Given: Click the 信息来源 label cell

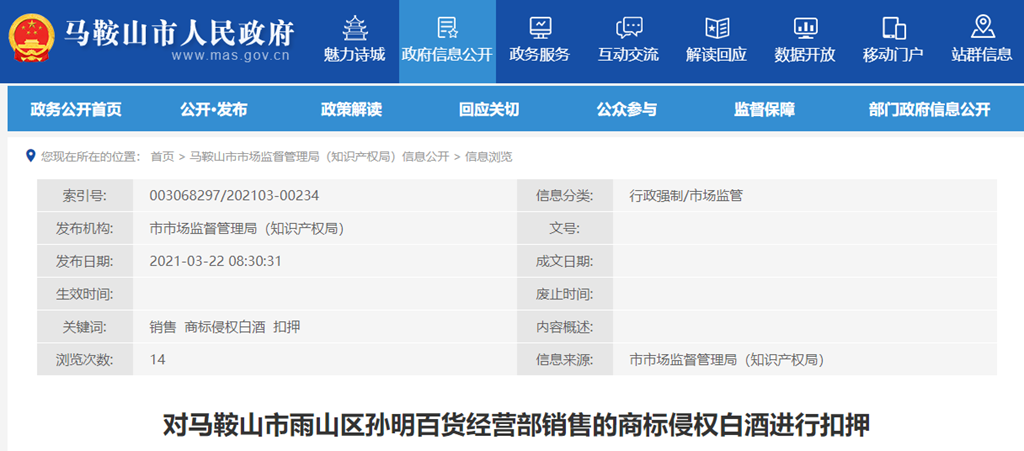Looking at the screenshot, I should pyautogui.click(x=565, y=360).
